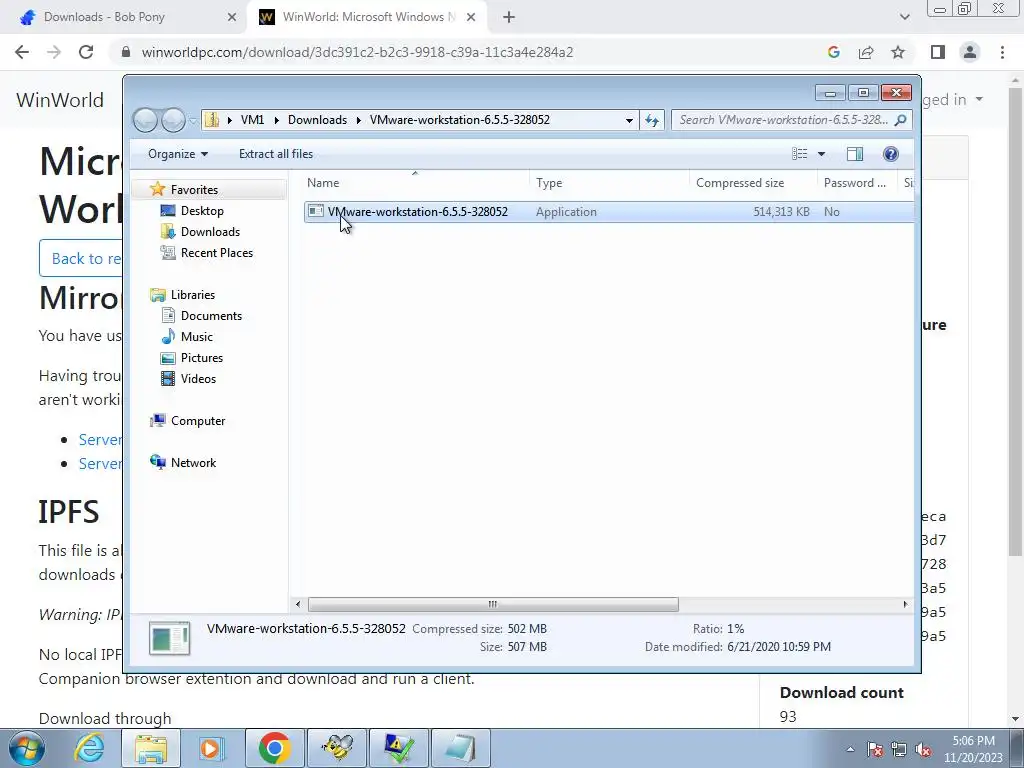
Task: Open Explorer Help icon
Action: 890,154
